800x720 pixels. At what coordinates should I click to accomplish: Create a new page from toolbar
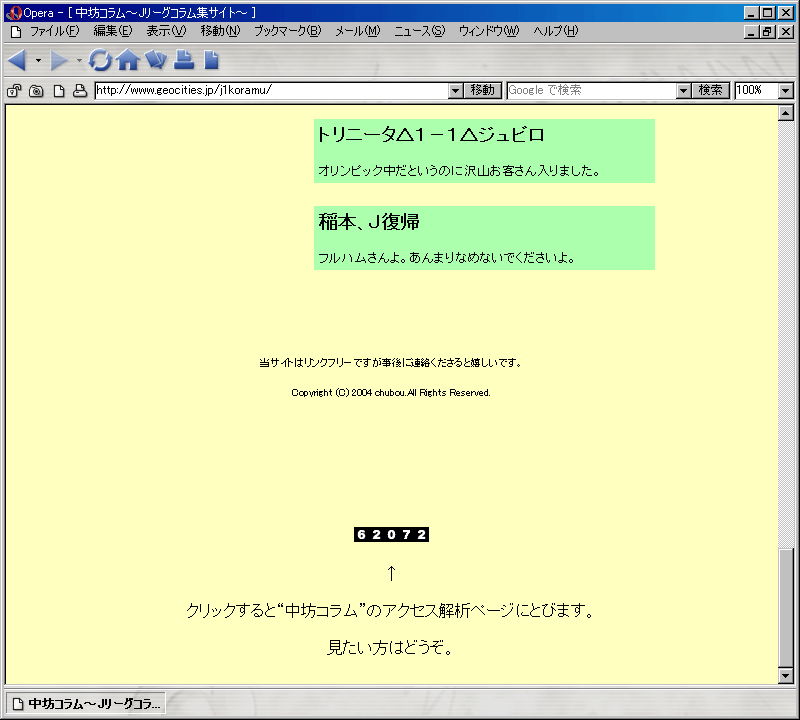tap(211, 60)
